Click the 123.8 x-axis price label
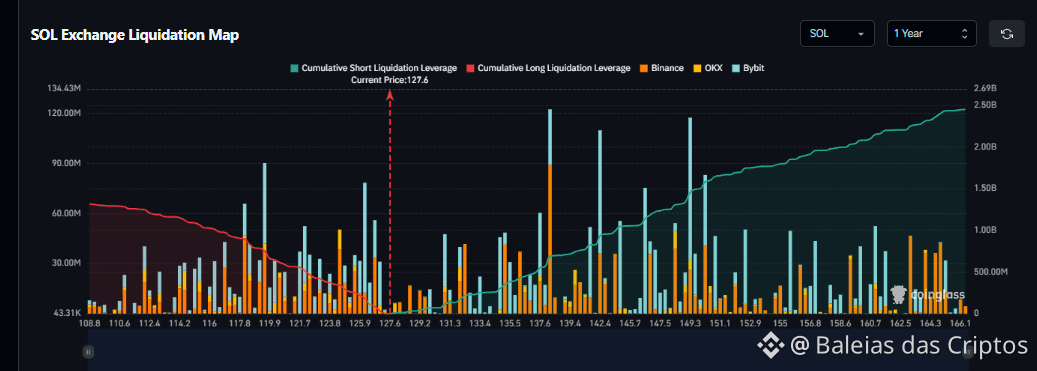Image resolution: width=1037 pixels, height=371 pixels. (329, 324)
